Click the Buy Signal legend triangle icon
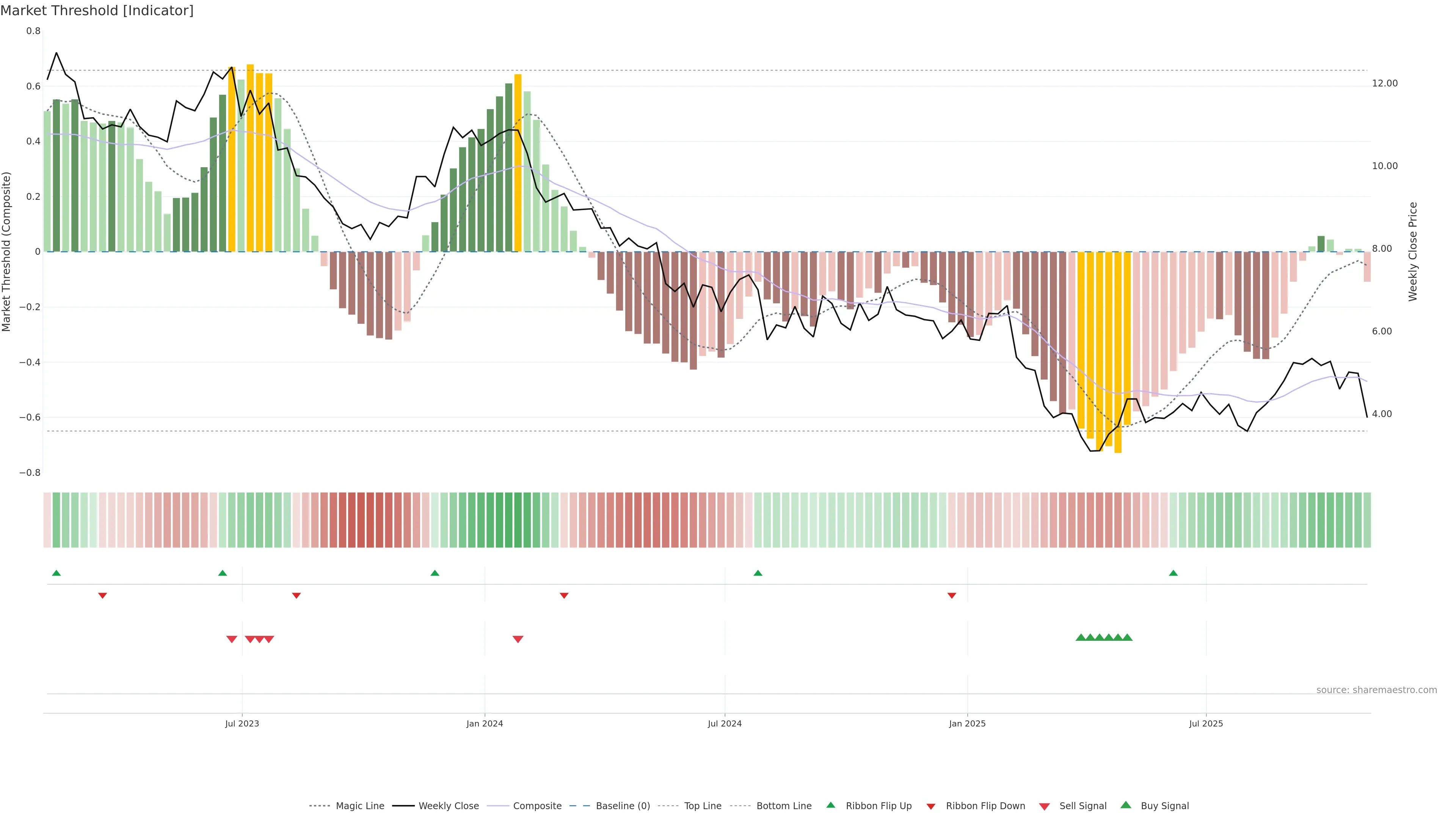Viewport: 1456px width, 819px height. click(1125, 805)
